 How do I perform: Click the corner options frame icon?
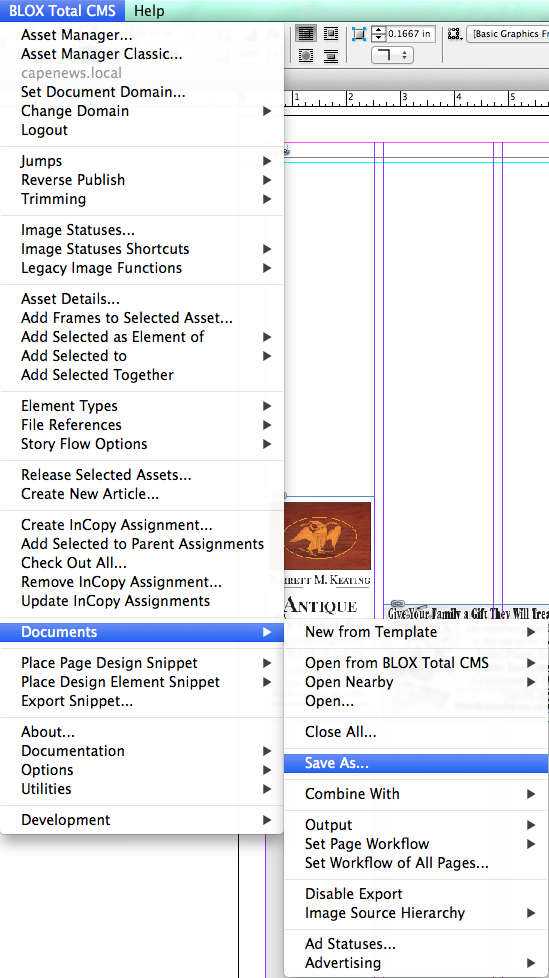tap(359, 34)
